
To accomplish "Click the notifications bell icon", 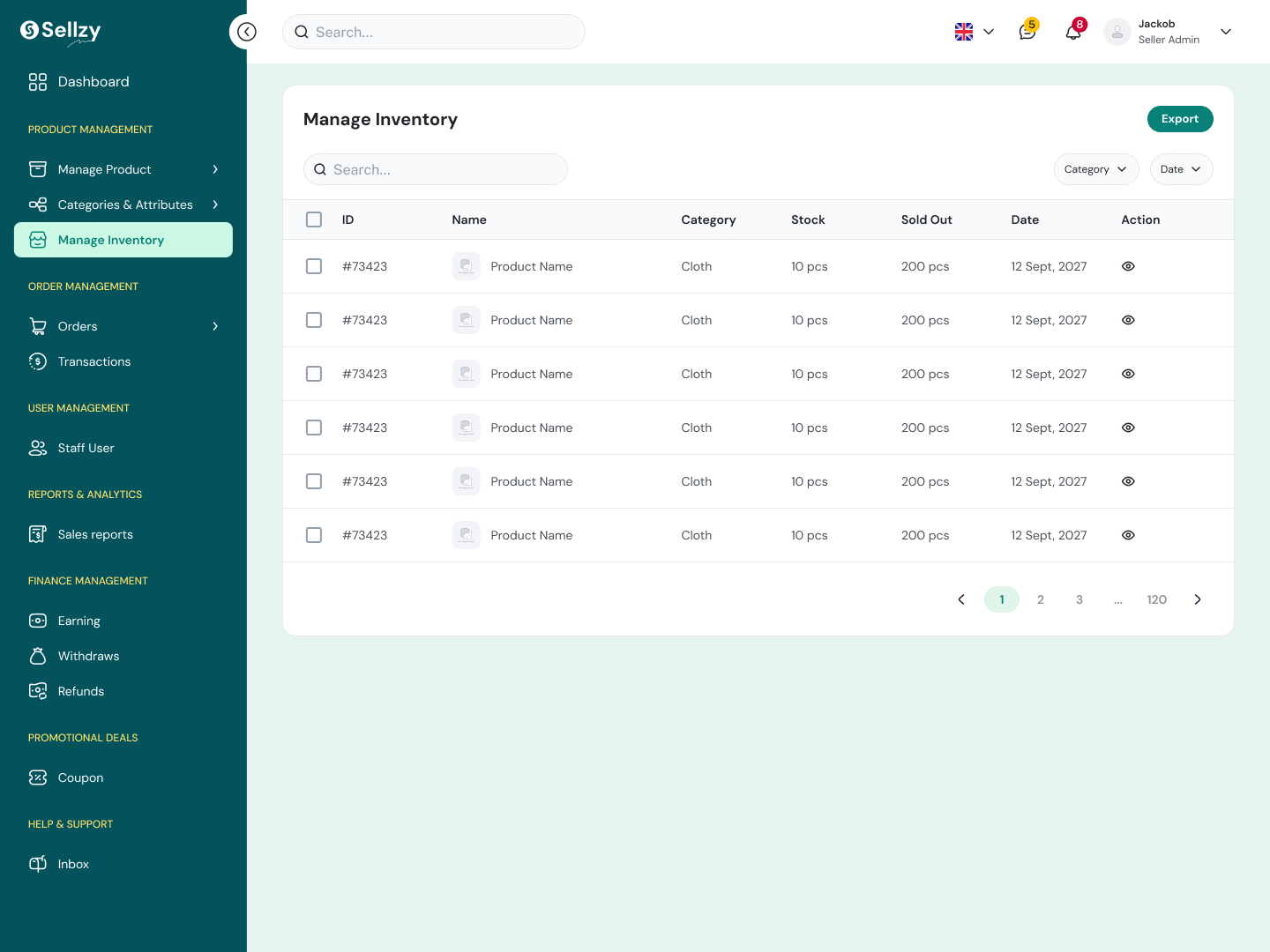I will pyautogui.click(x=1072, y=31).
